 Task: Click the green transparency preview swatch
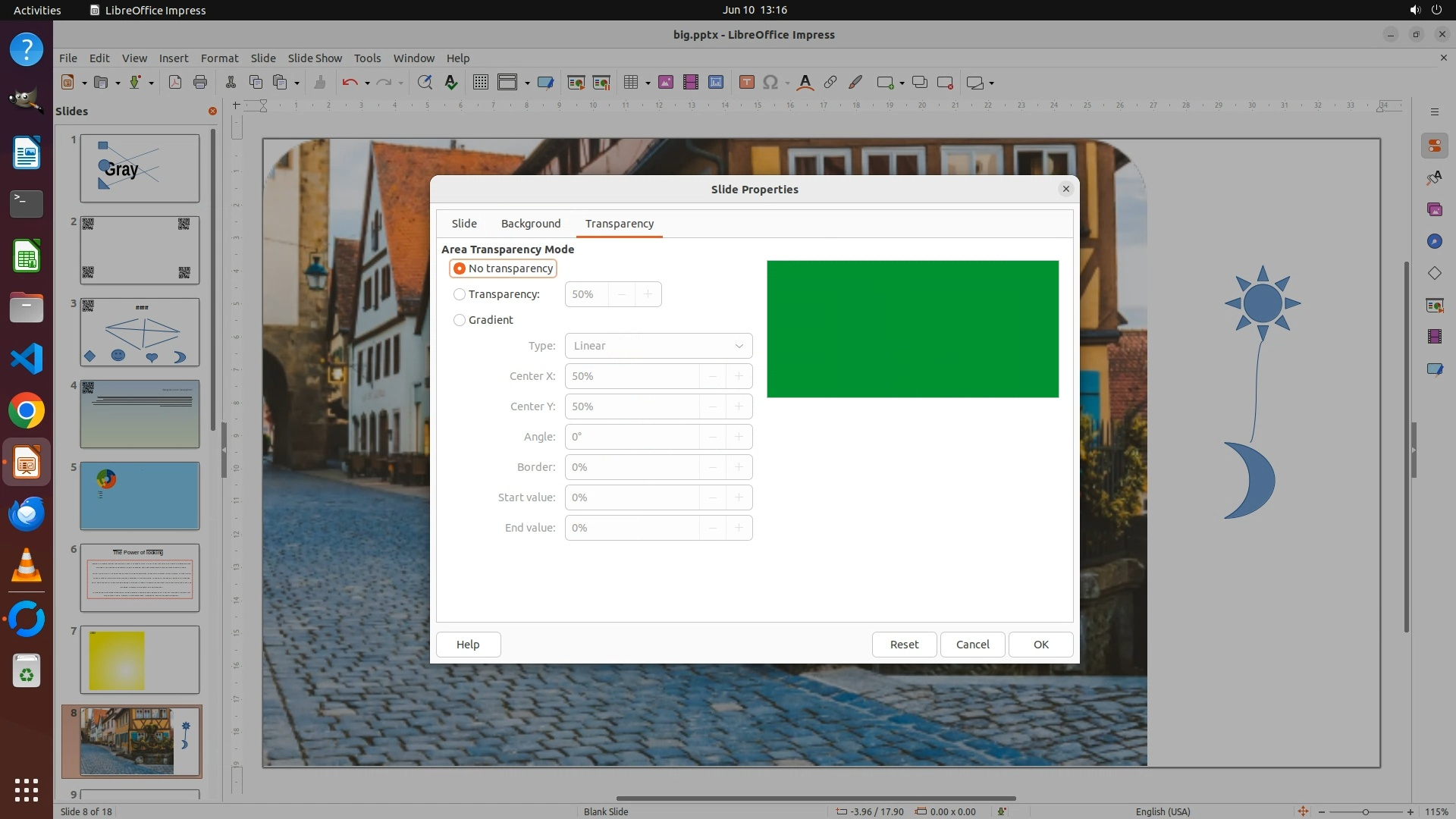(912, 329)
